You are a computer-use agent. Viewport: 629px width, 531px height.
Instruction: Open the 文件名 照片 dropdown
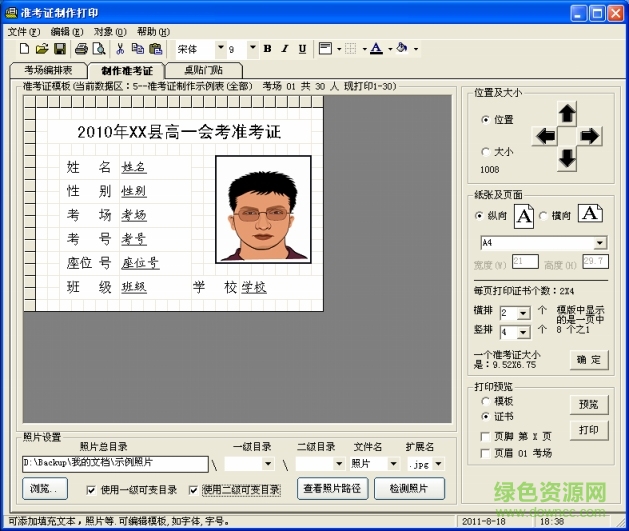(394, 464)
